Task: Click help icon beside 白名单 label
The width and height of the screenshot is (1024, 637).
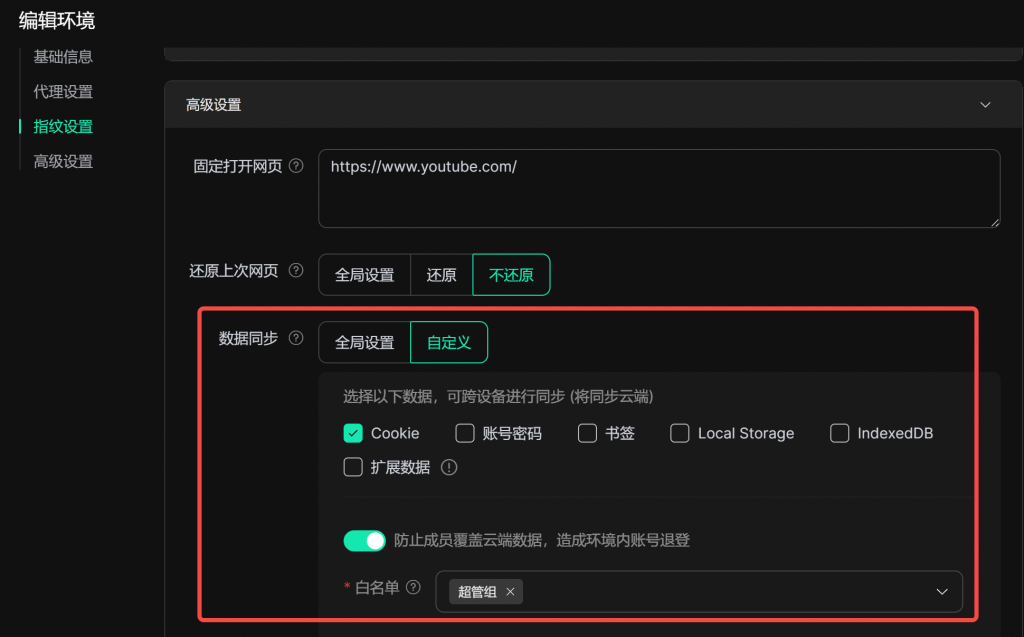Action: 413,588
